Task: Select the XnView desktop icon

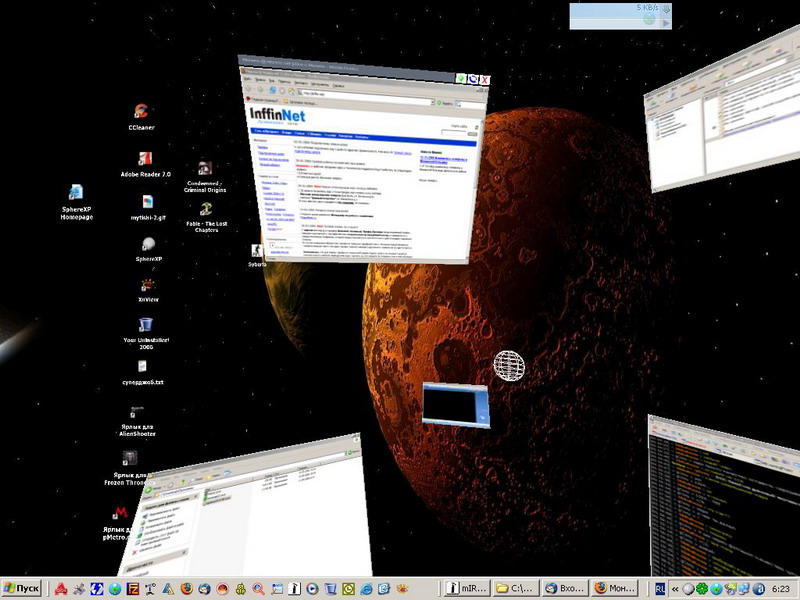Action: 147,282
